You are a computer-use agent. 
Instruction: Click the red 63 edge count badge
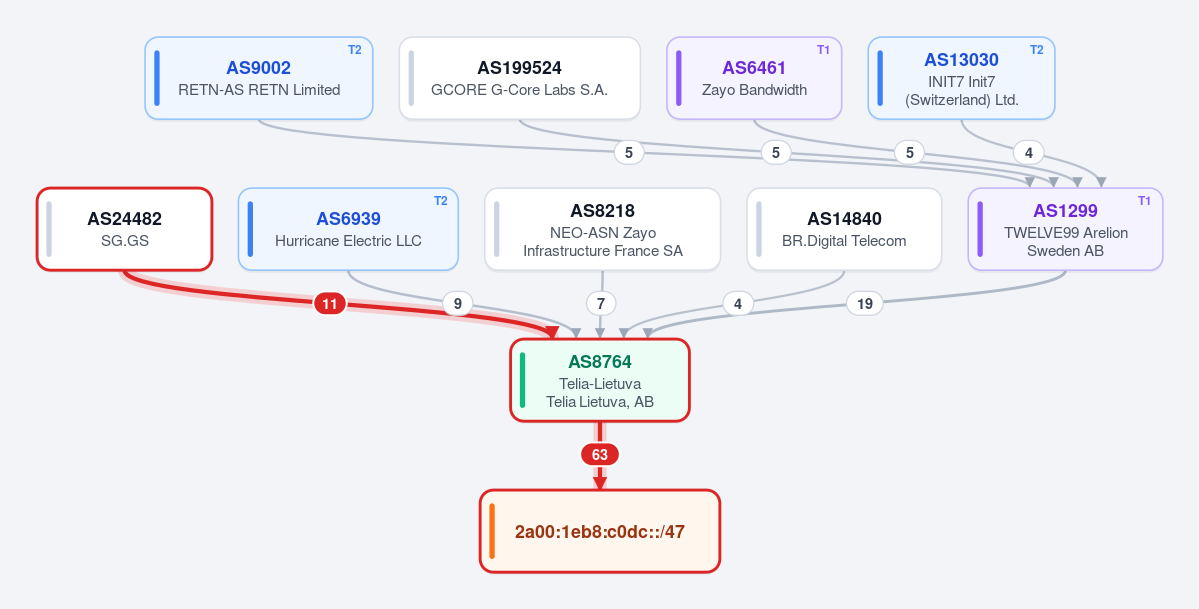point(600,454)
